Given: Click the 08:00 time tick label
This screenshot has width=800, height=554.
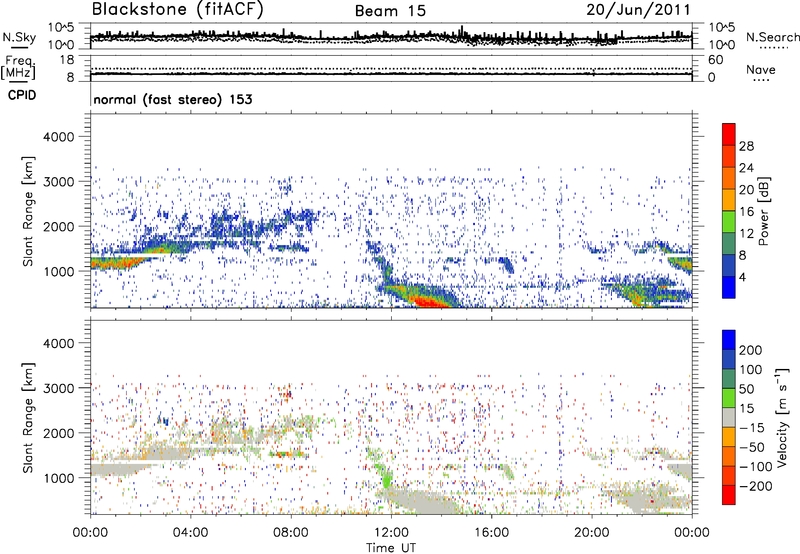Looking at the screenshot, I should pos(290,533).
